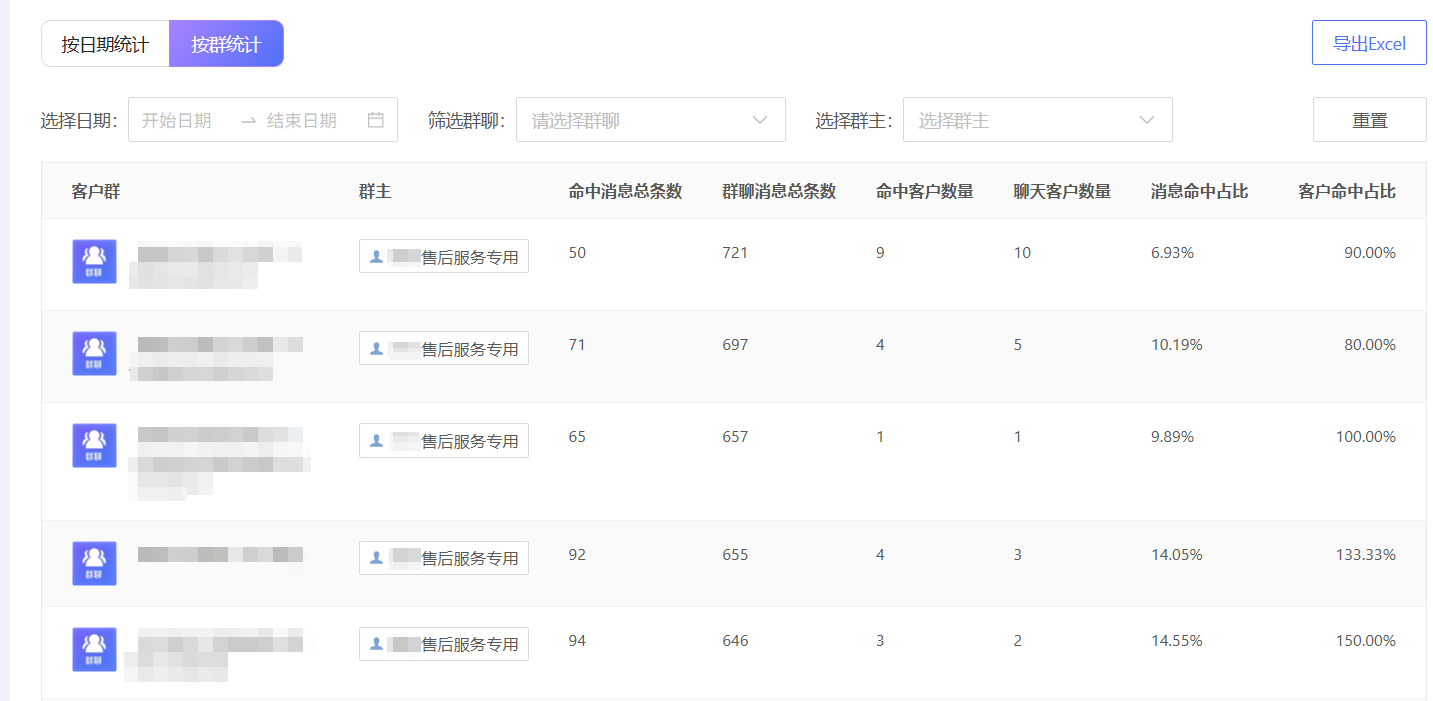Click the 消息命中占比 column header
The image size is (1433, 701).
pyautogui.click(x=1199, y=191)
